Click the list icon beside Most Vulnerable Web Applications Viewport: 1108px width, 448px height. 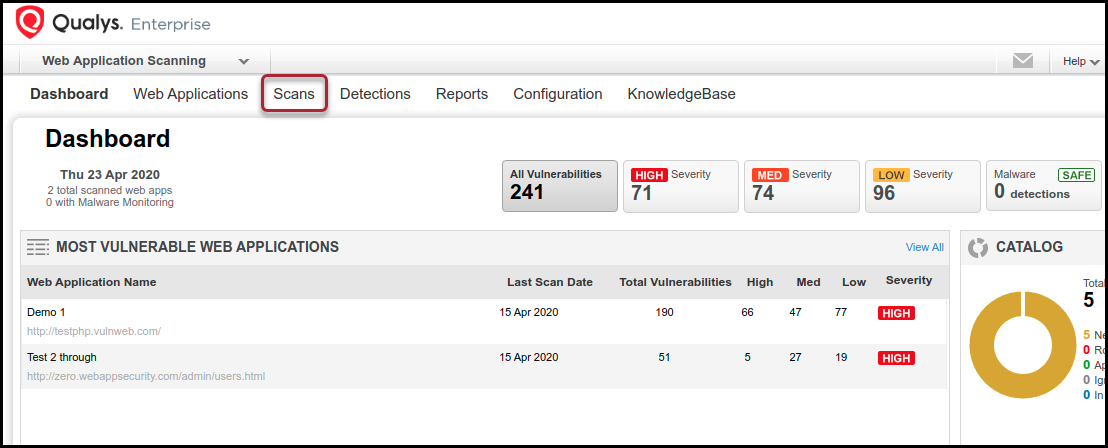38,247
